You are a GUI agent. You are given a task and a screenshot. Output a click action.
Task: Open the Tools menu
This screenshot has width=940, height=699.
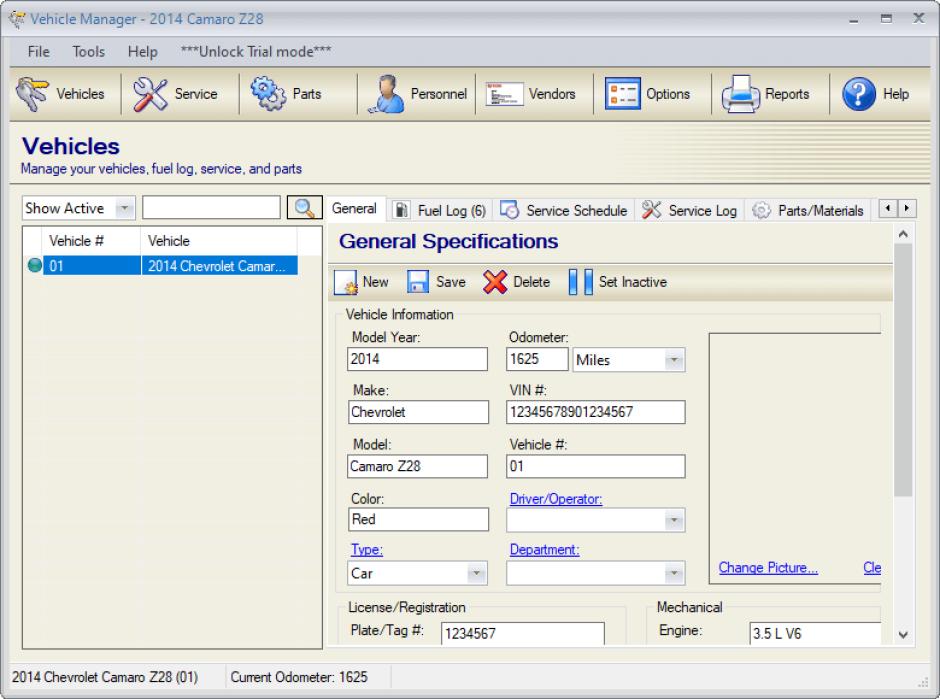(x=89, y=52)
